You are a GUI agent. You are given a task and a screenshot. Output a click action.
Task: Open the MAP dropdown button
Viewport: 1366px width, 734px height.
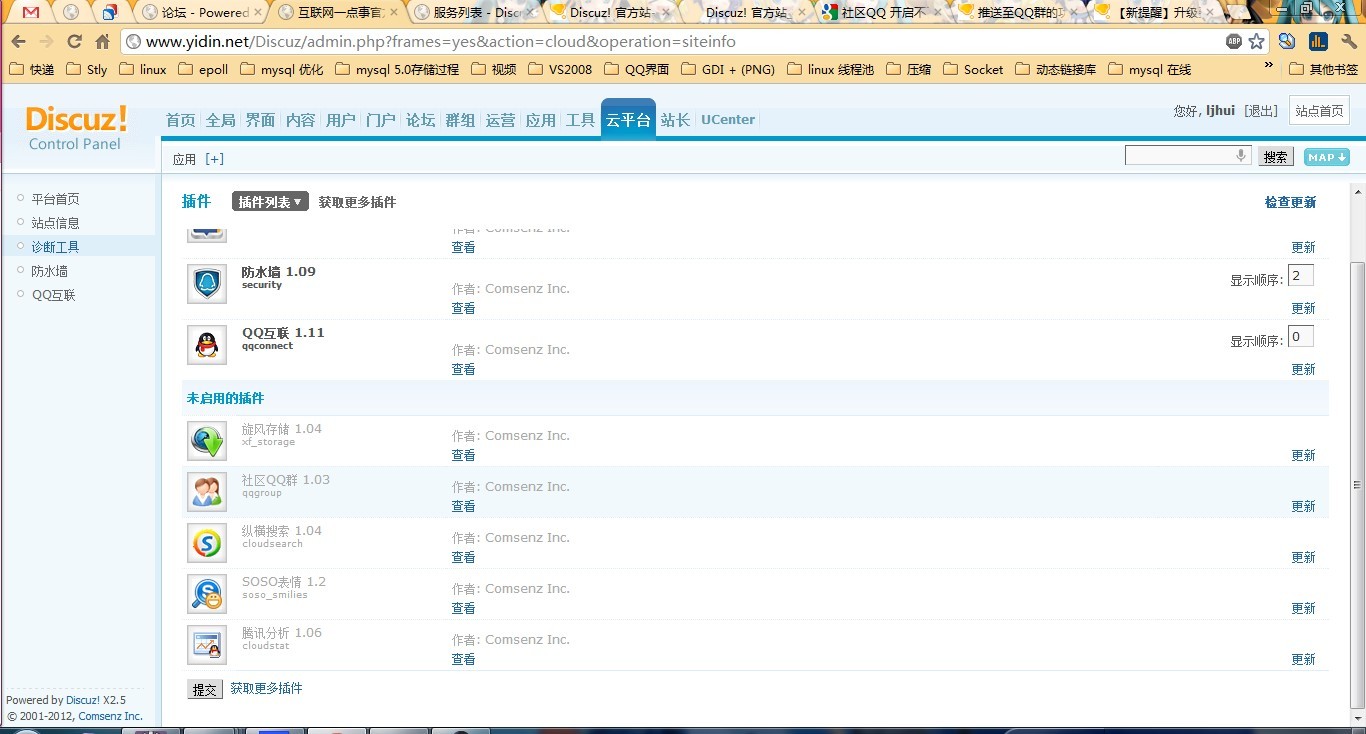(x=1327, y=157)
